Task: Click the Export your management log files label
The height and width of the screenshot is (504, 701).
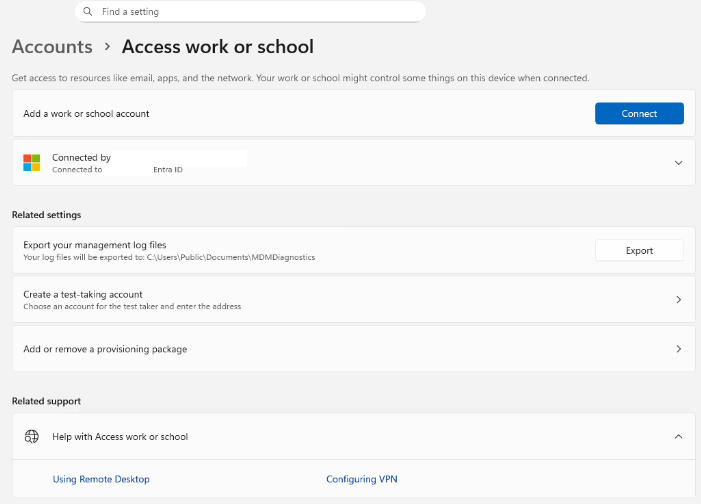Action: (x=95, y=245)
